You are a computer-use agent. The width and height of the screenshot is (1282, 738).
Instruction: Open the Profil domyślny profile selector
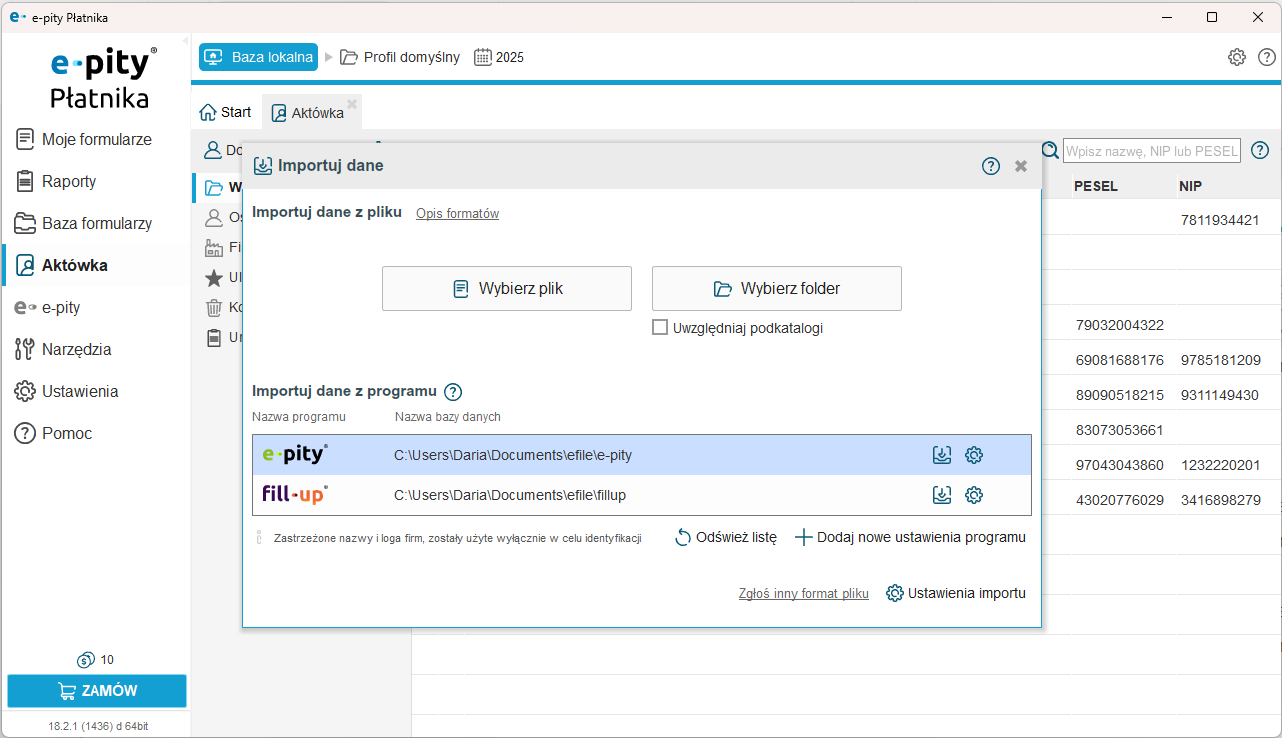(x=400, y=57)
